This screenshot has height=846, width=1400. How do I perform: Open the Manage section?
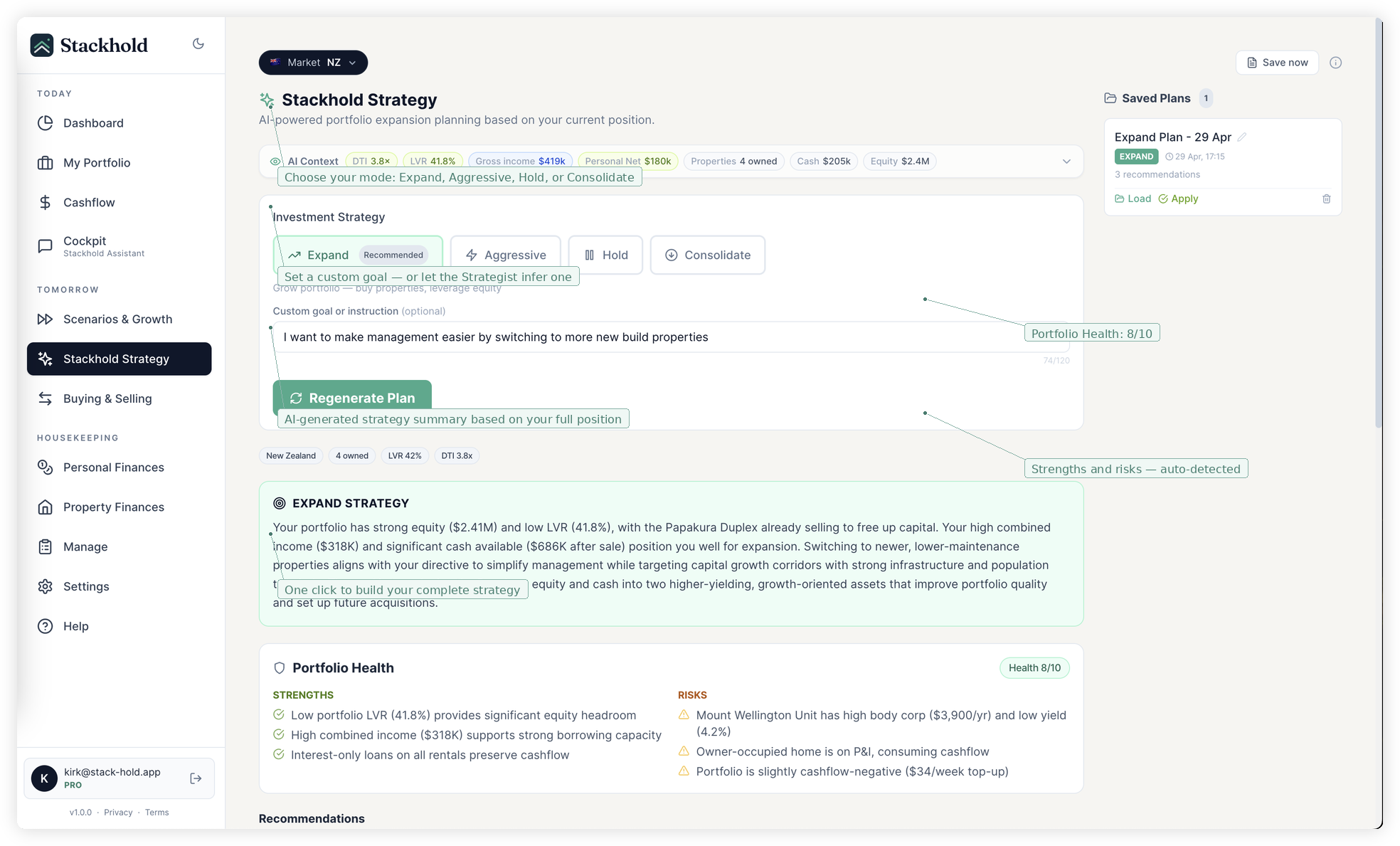(x=120, y=547)
